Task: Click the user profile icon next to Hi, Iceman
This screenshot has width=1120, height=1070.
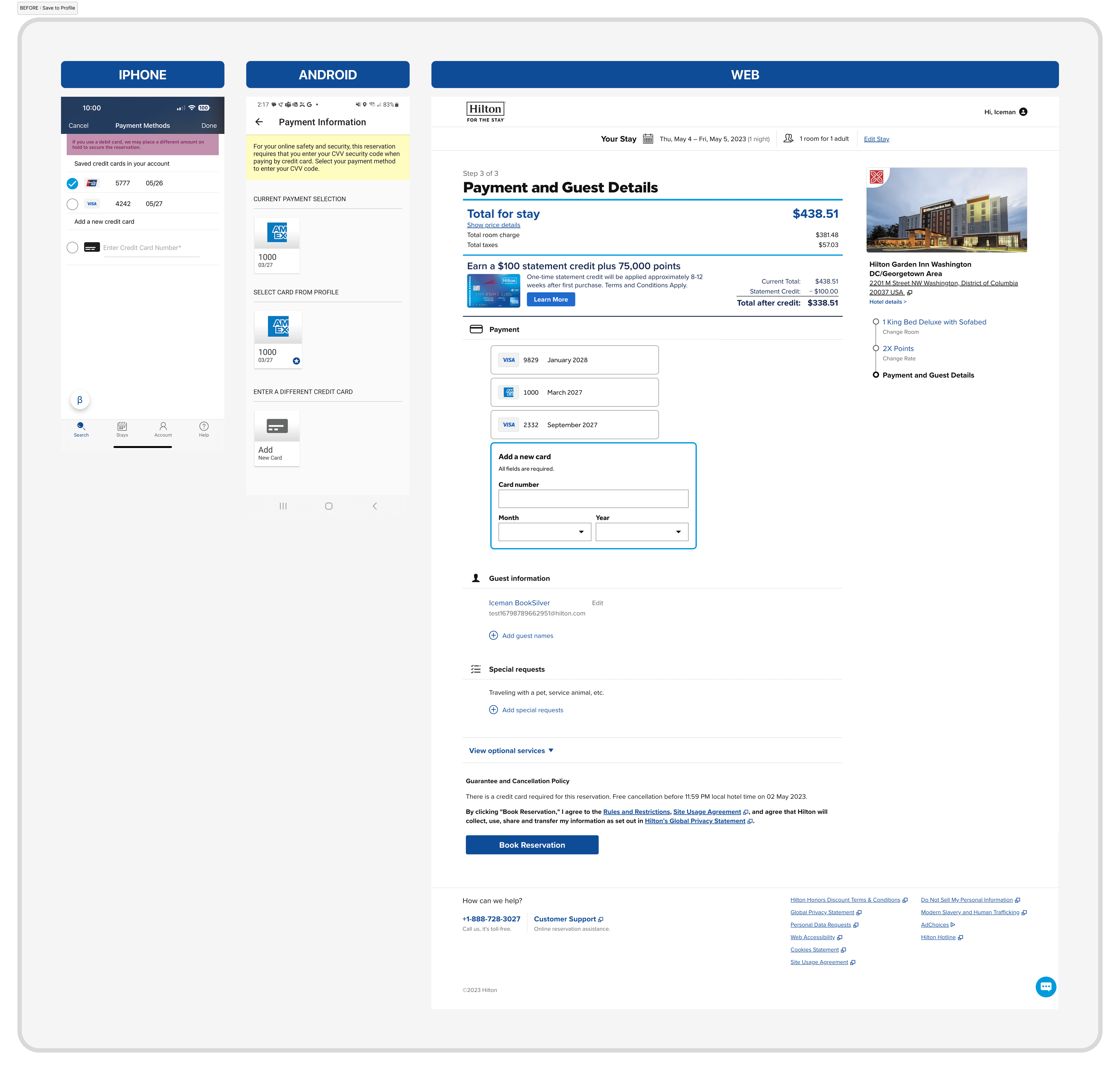Action: coord(1023,112)
